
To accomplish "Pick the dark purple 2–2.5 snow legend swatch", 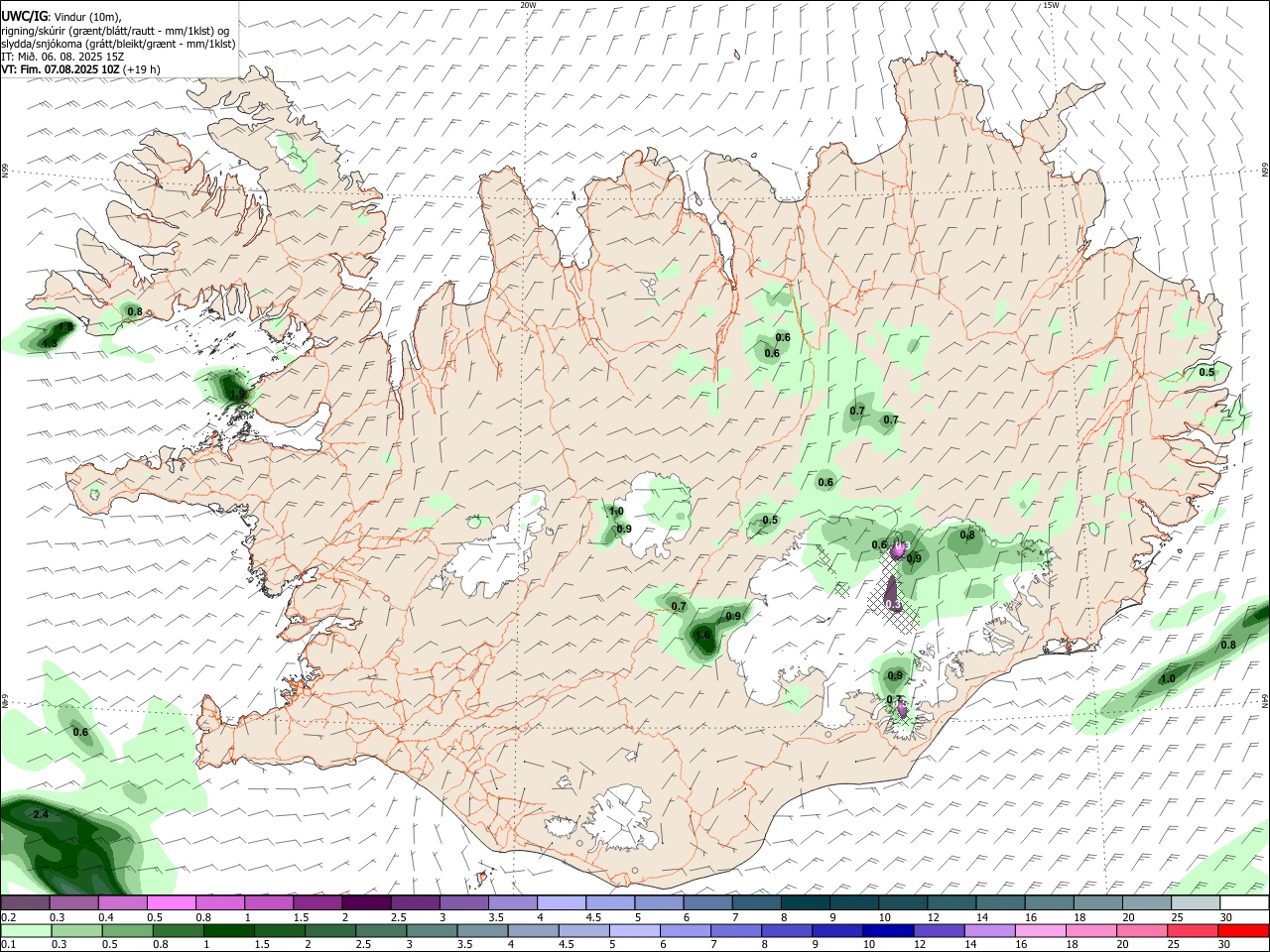I will point(366,903).
